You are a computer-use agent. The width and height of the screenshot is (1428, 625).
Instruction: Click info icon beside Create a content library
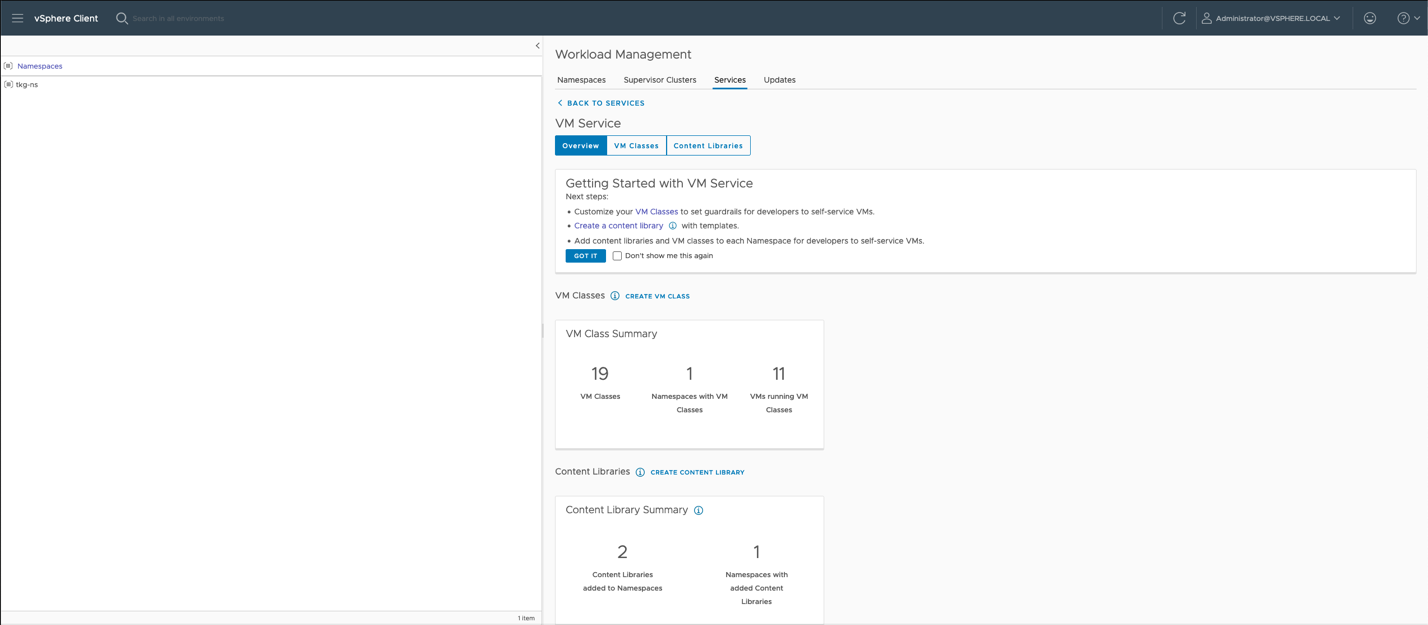[x=672, y=226]
